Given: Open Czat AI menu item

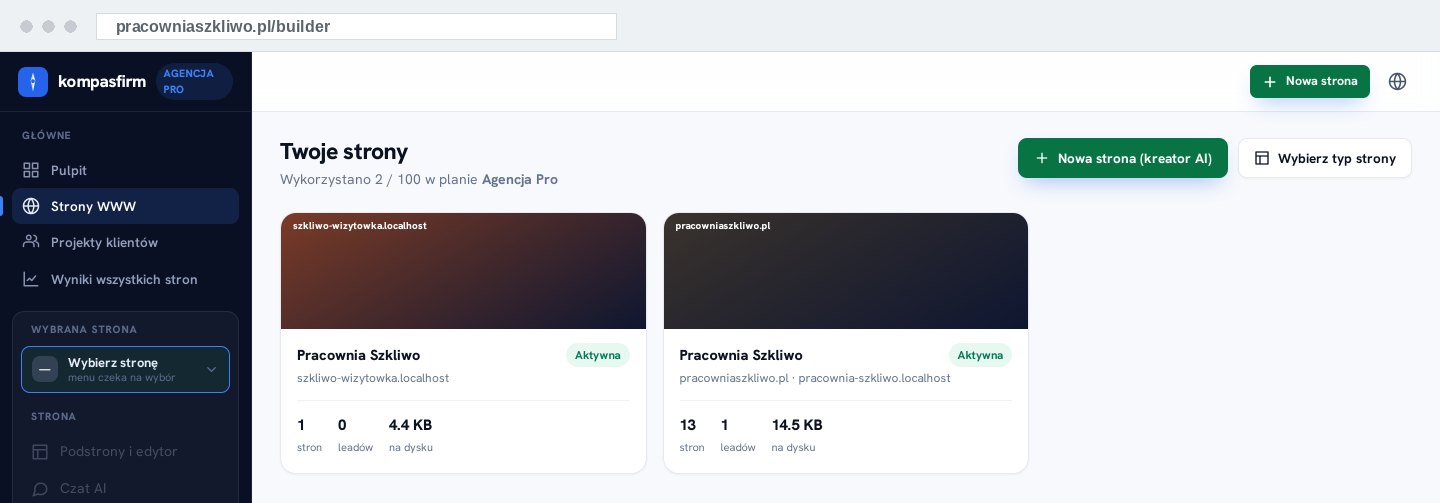Looking at the screenshot, I should (125, 488).
